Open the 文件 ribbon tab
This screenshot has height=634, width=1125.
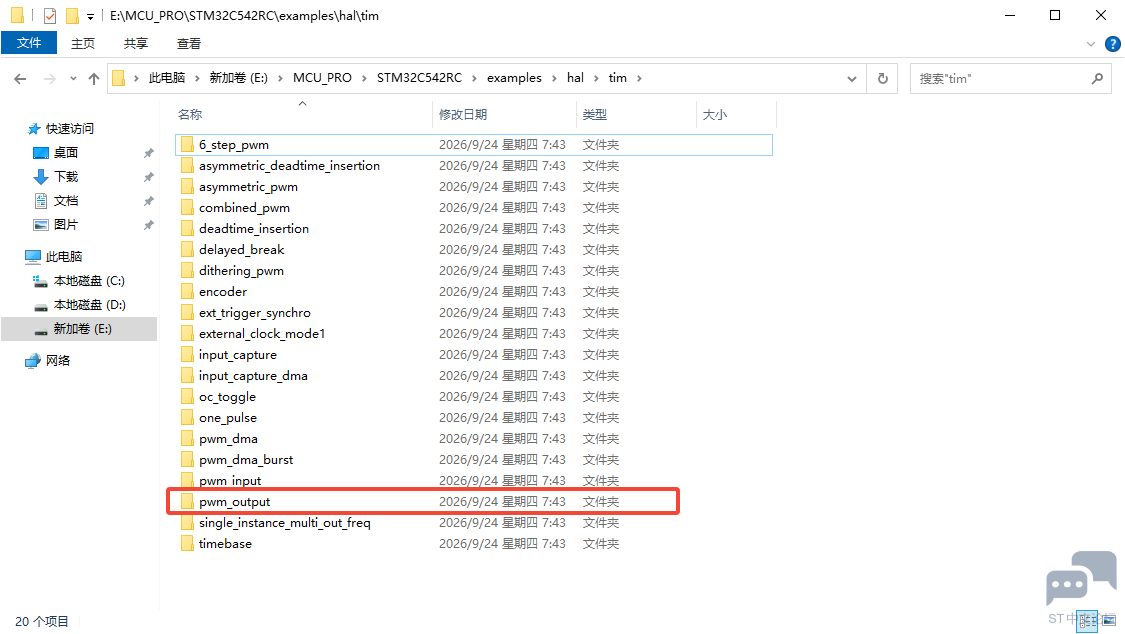[29, 43]
